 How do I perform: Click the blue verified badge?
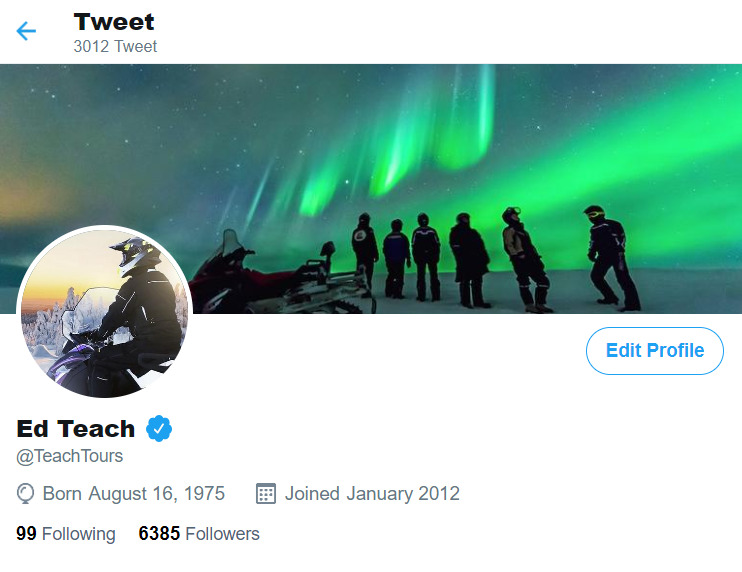[159, 429]
